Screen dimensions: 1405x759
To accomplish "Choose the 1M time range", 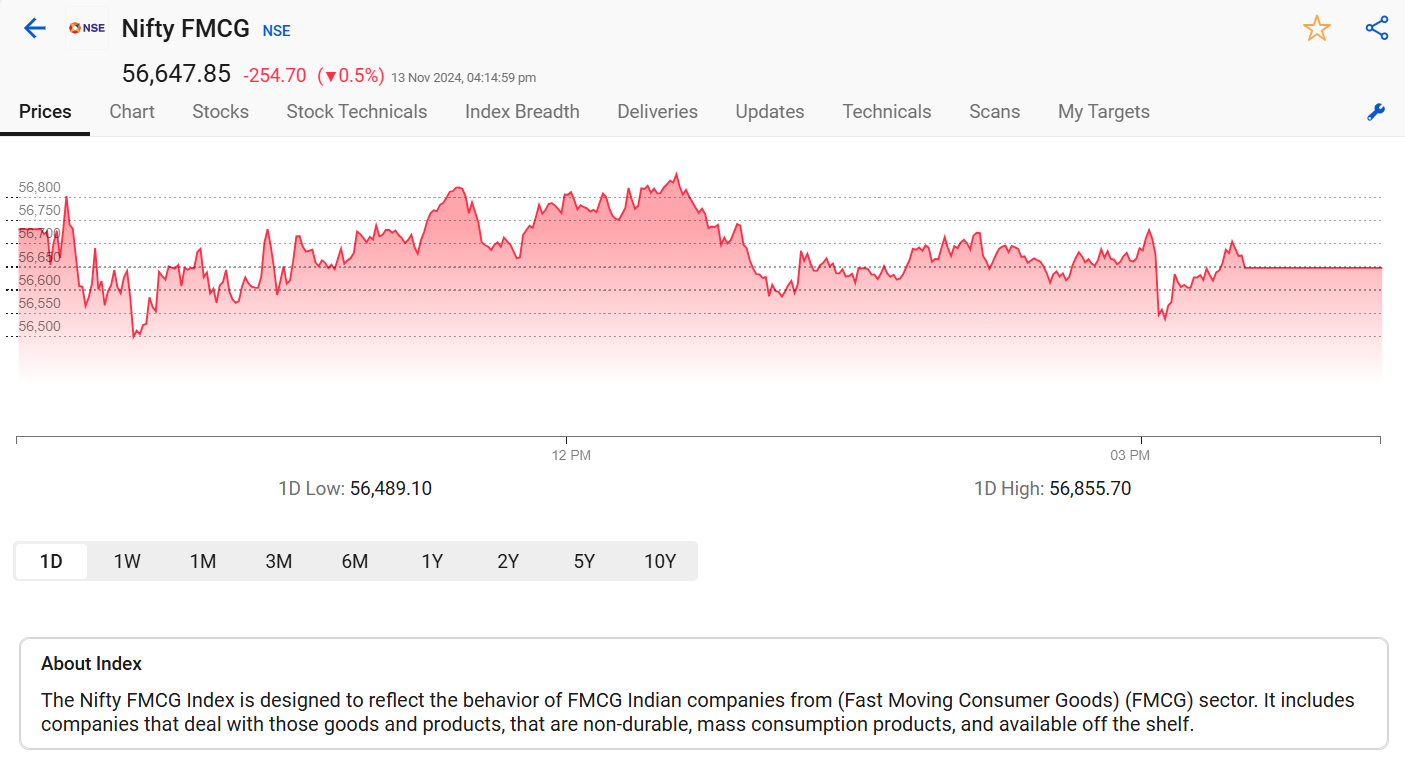I will click(203, 561).
